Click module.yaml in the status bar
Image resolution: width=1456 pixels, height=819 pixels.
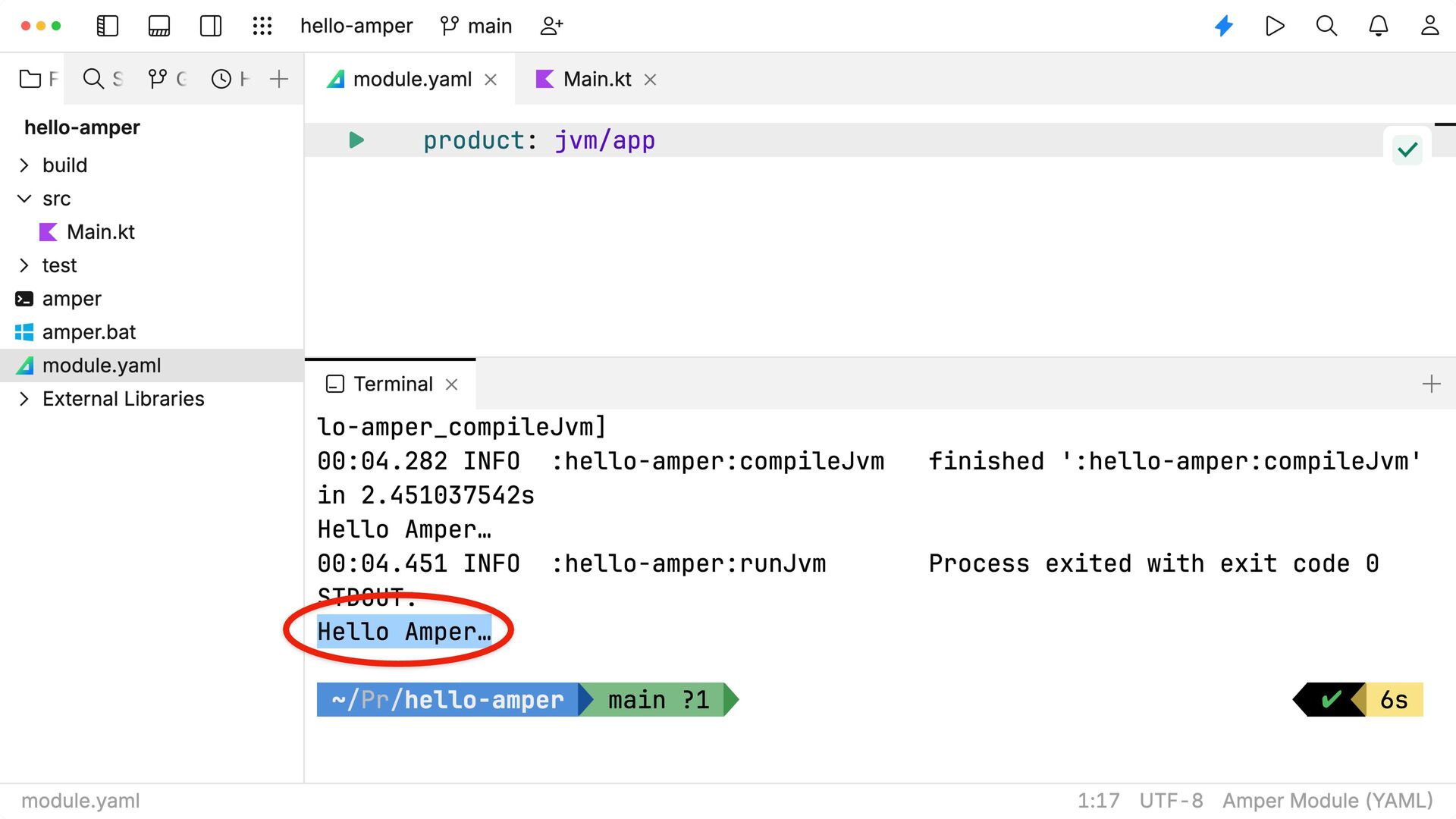point(80,801)
